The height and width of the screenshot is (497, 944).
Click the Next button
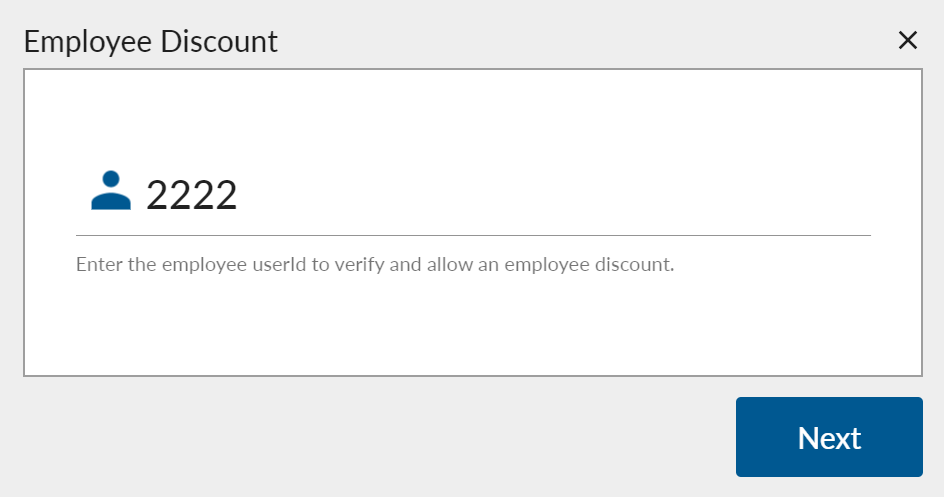click(x=829, y=437)
